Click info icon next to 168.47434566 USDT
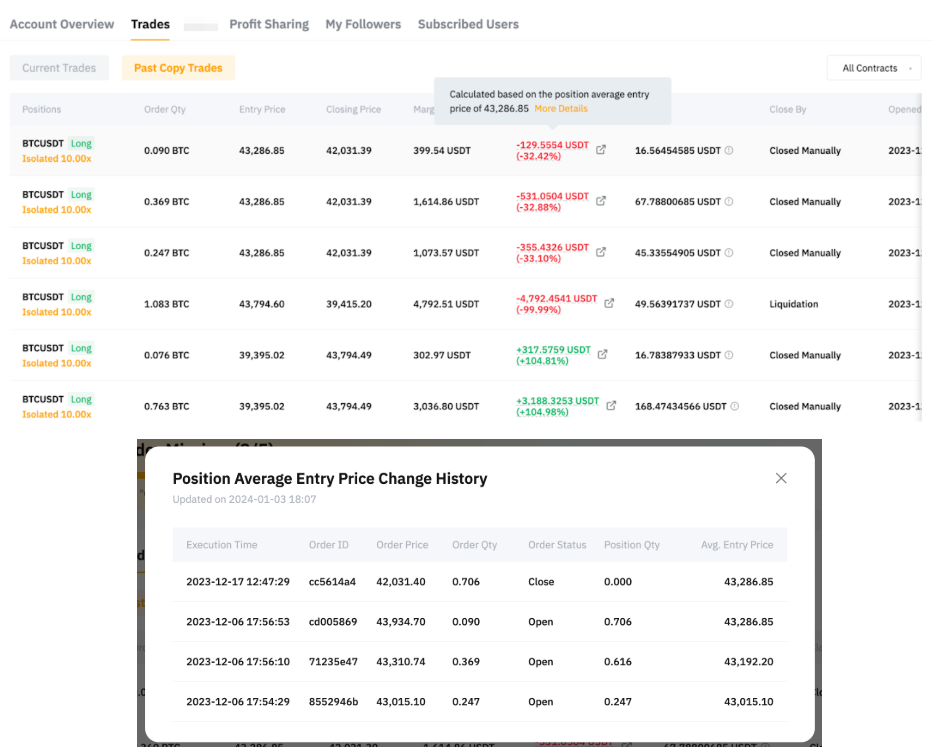Image resolution: width=938 pixels, height=747 pixels. (735, 407)
